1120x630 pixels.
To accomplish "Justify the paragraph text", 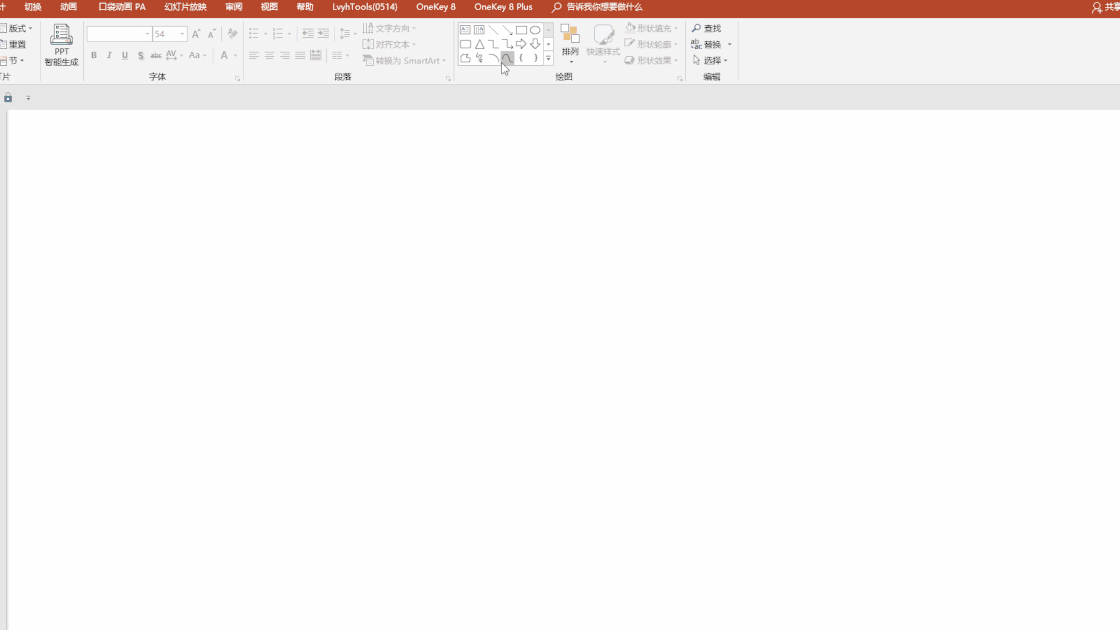I will point(300,55).
